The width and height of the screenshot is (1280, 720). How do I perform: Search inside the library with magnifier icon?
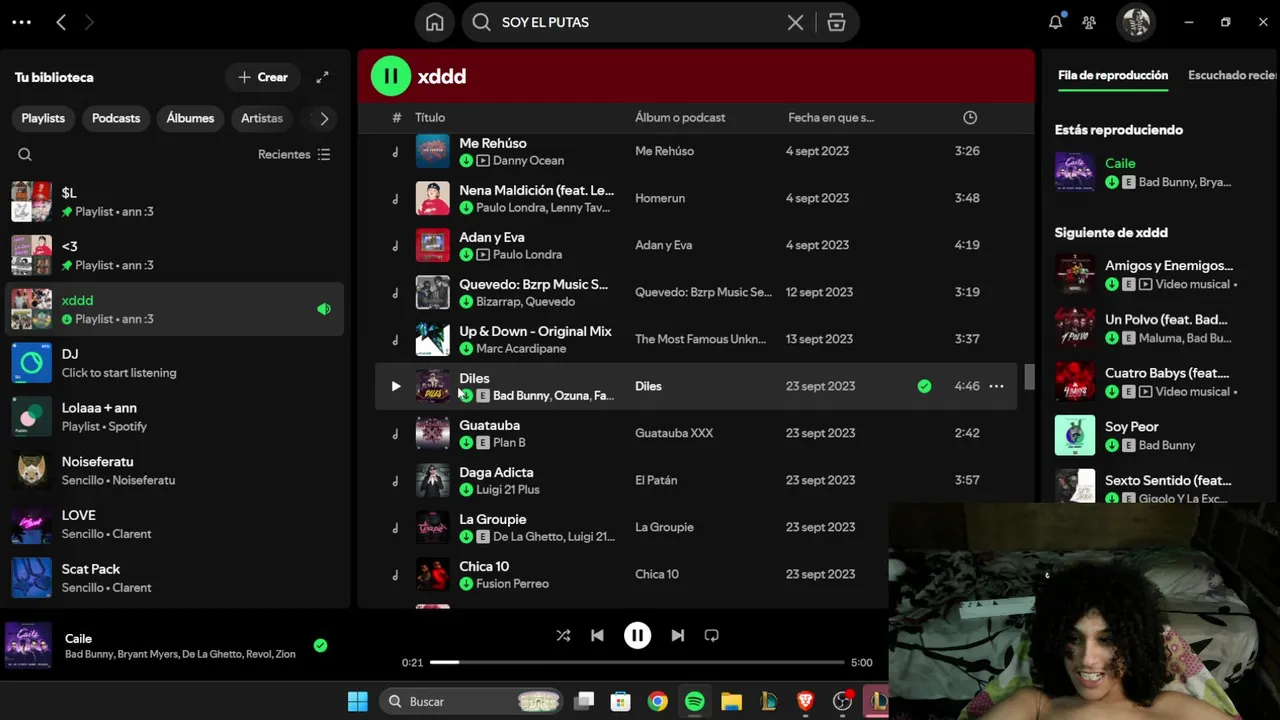(x=25, y=155)
